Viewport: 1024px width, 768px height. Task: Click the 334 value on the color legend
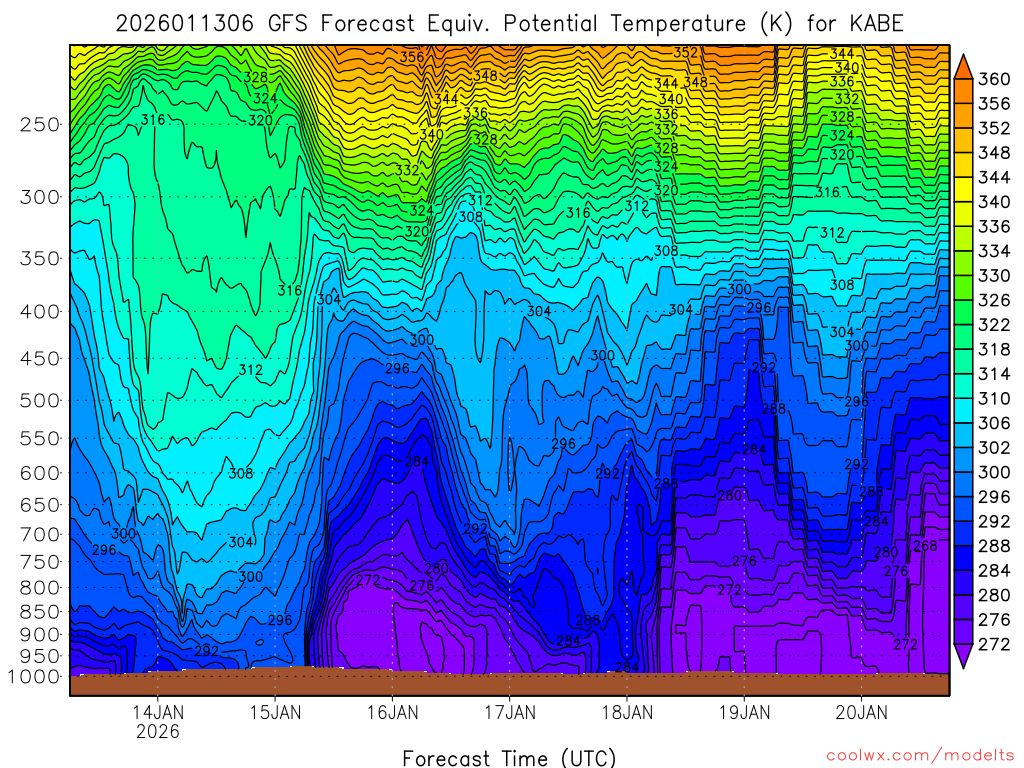tap(994, 251)
